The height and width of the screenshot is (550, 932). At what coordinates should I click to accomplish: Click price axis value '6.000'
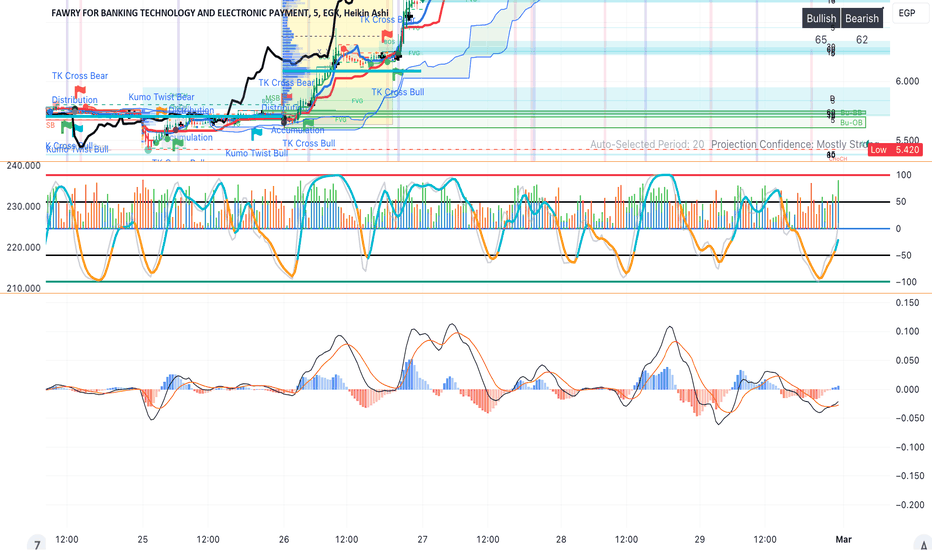907,81
